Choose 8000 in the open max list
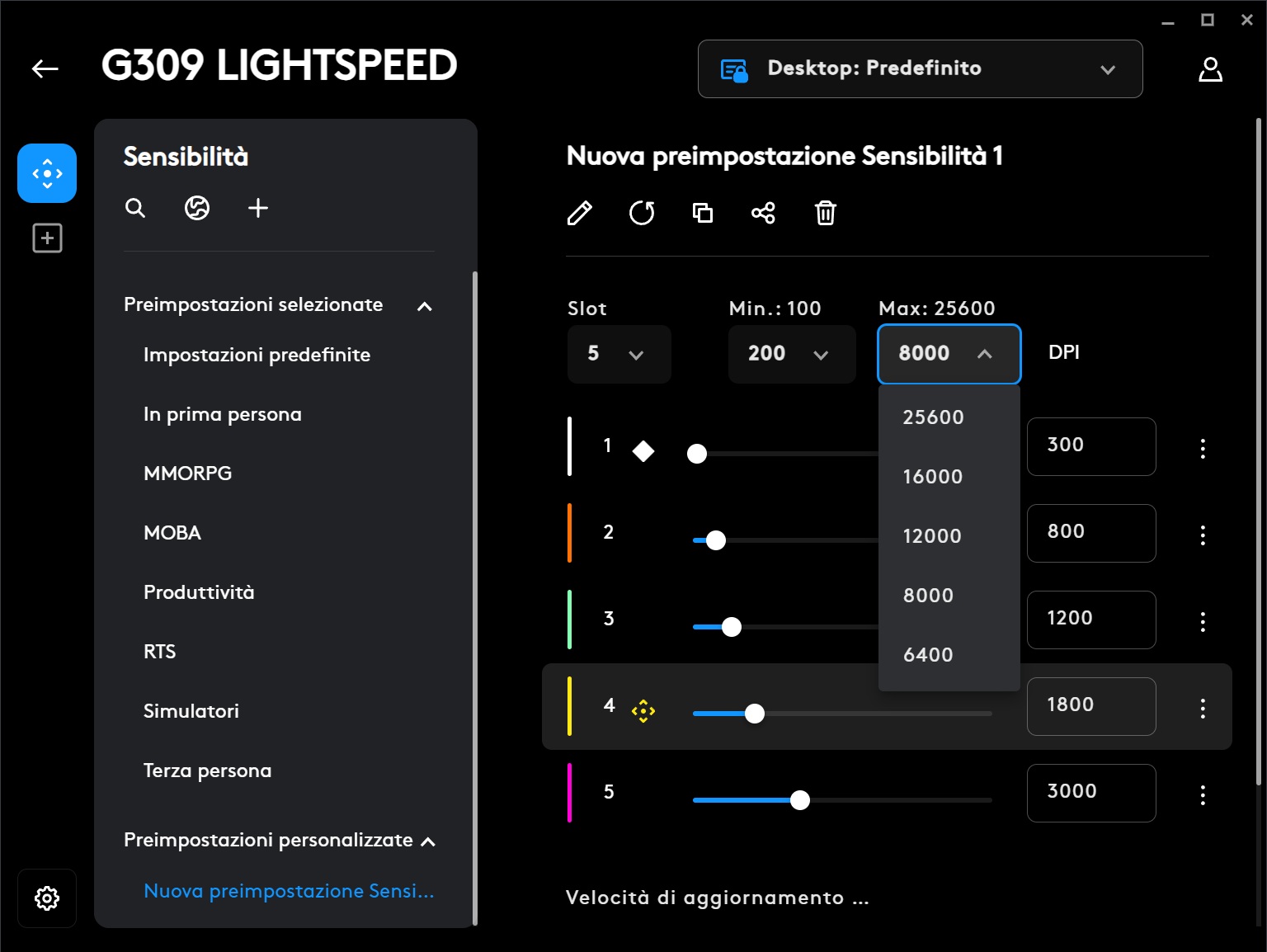 click(x=949, y=595)
